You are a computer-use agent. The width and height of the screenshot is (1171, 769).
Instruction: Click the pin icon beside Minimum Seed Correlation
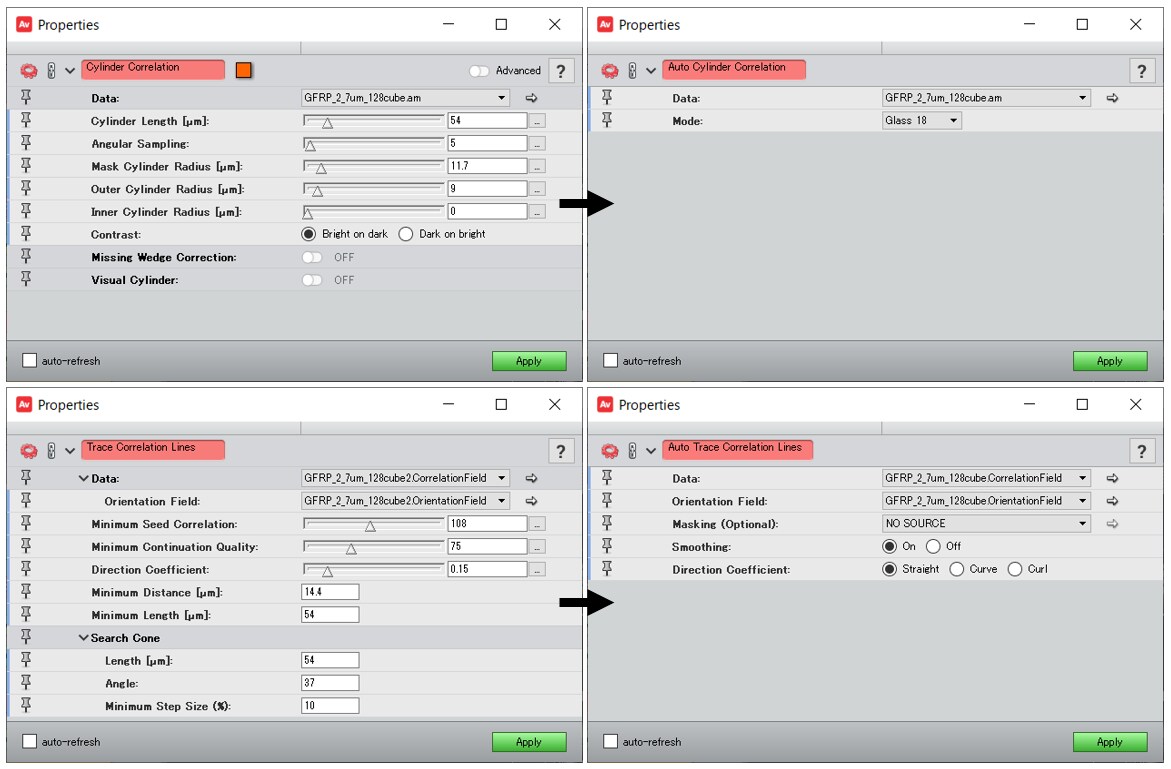26,523
